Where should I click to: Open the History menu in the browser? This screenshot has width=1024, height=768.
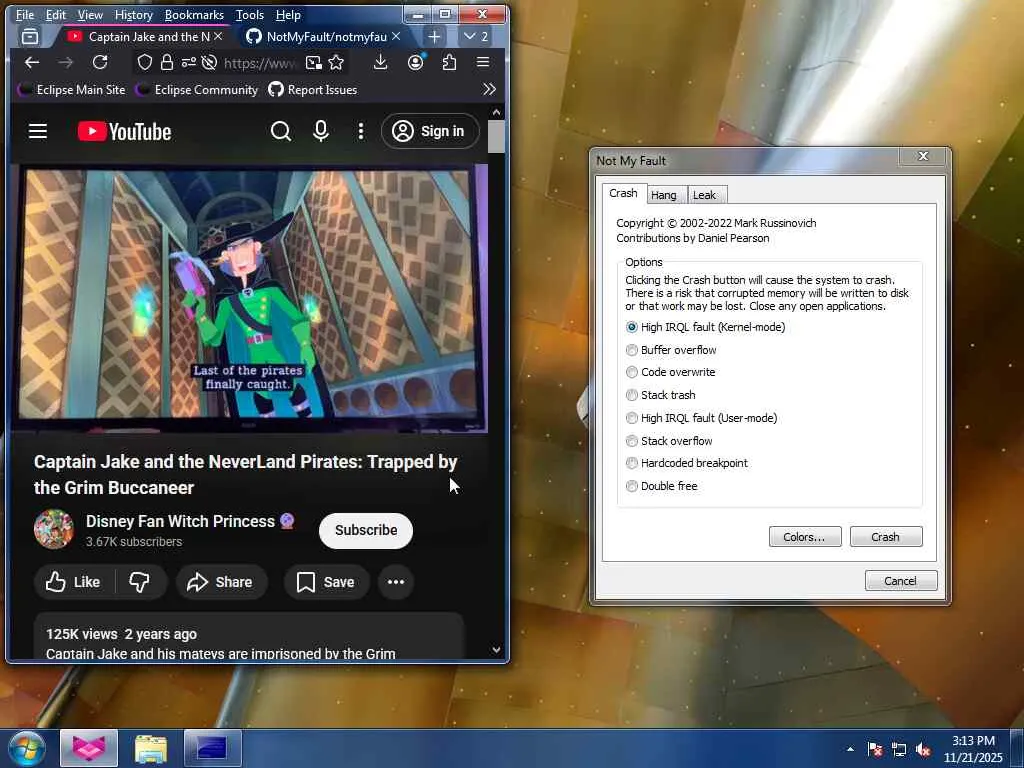pyautogui.click(x=133, y=14)
